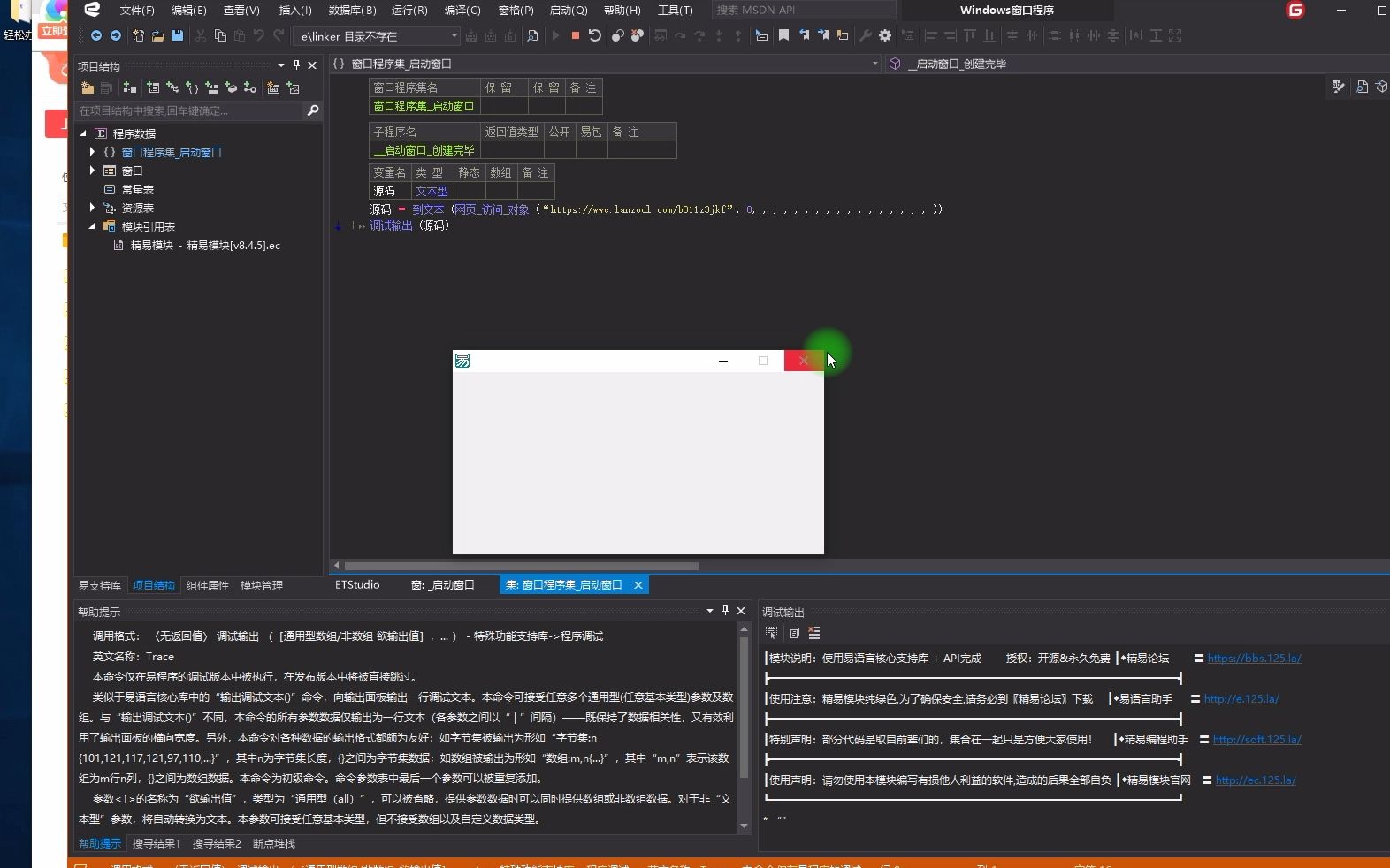Open the http://e.125.la/ link
The width and height of the screenshot is (1390, 868).
[x=1241, y=699]
